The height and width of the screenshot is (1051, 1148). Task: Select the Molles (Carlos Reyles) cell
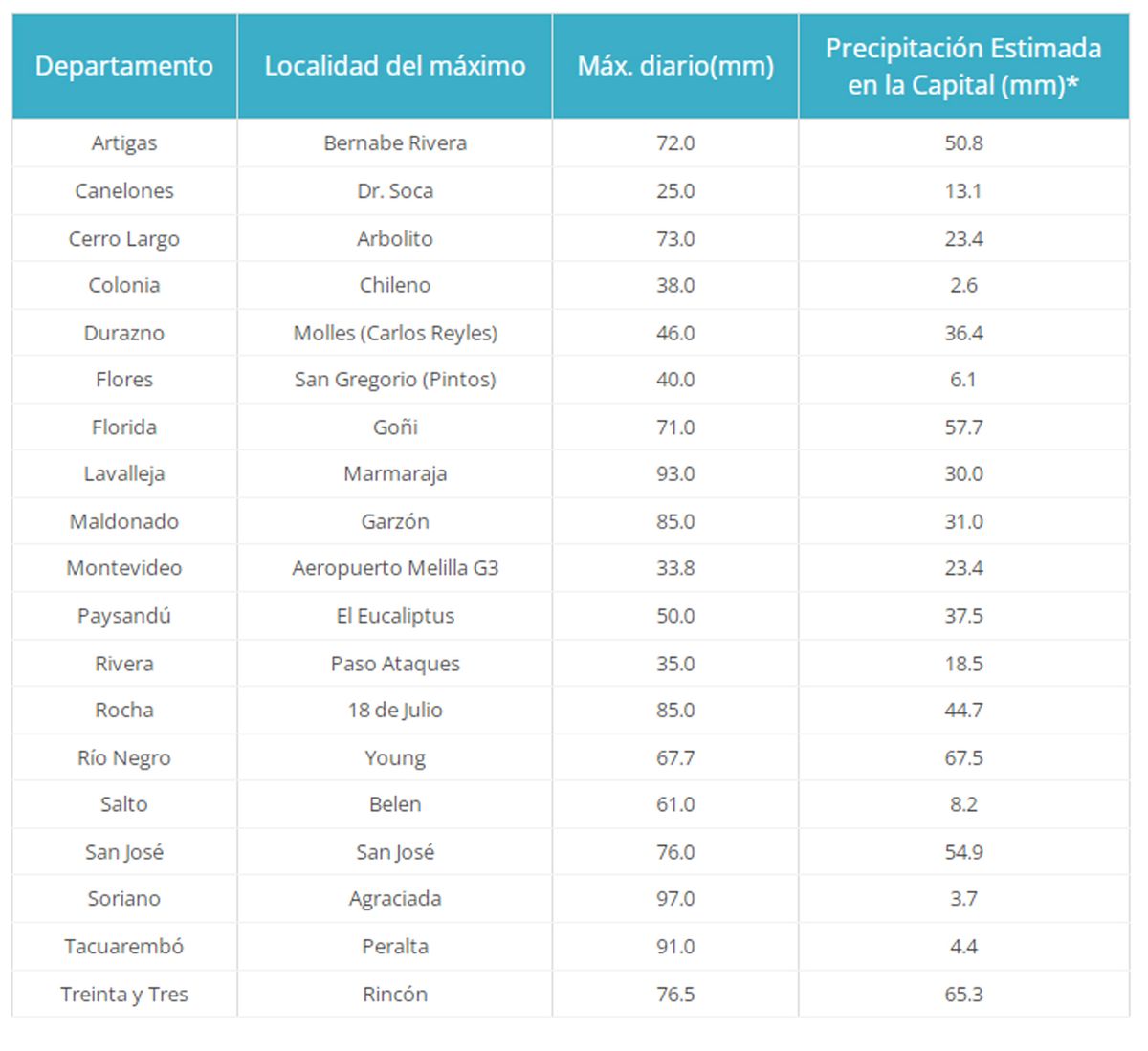(395, 333)
